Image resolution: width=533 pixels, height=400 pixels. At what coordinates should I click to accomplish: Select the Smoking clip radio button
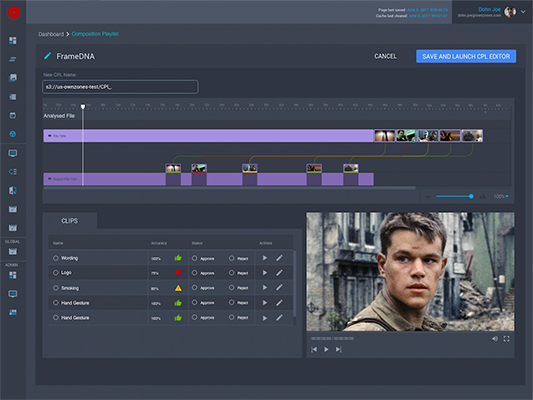point(56,288)
